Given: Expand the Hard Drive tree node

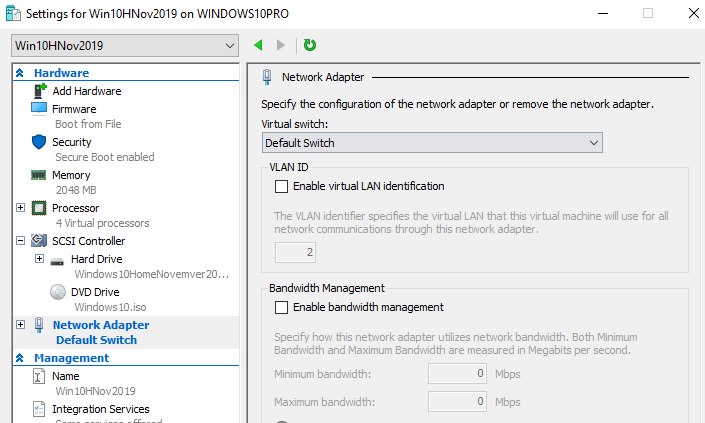Looking at the screenshot, I should 39,258.
